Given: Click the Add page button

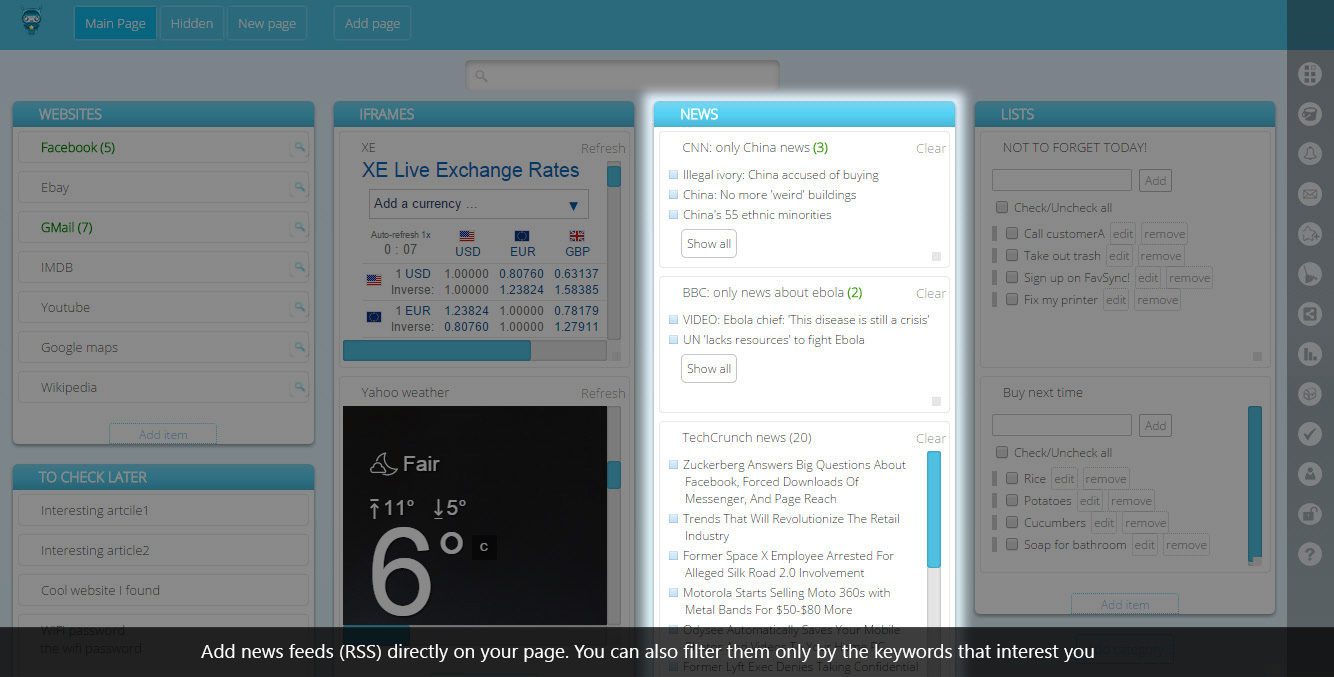Looking at the screenshot, I should coord(372,23).
